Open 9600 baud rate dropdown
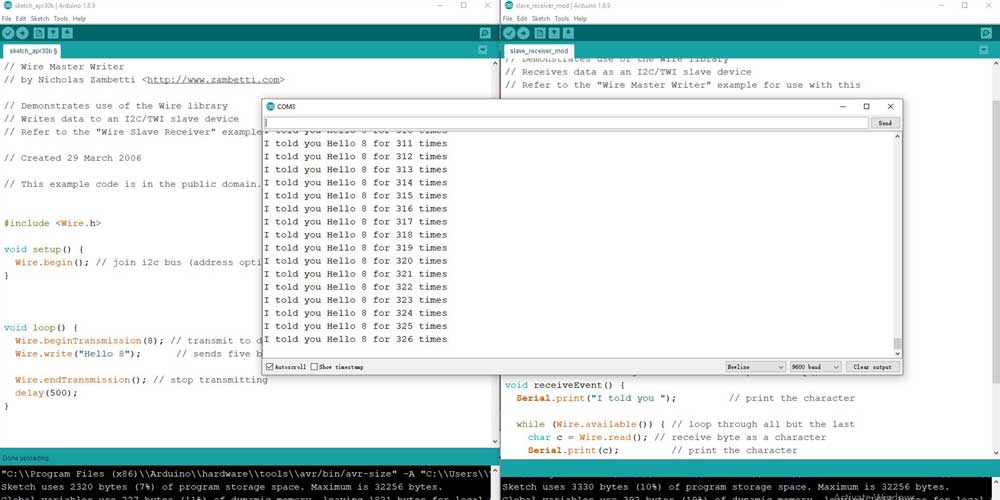This screenshot has width=1000, height=500. (x=816, y=367)
